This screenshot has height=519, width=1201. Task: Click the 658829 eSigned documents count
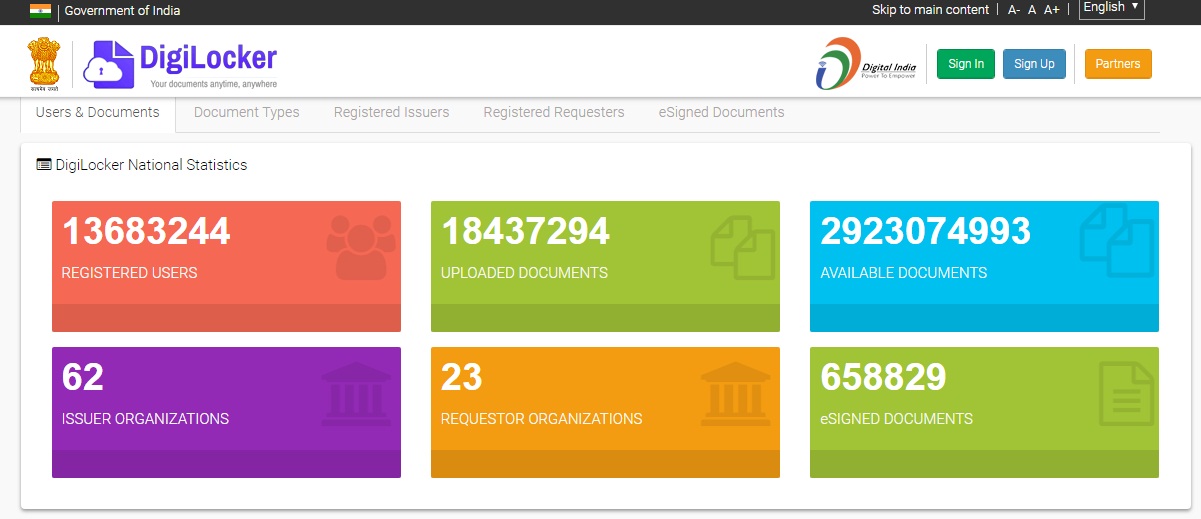[883, 377]
